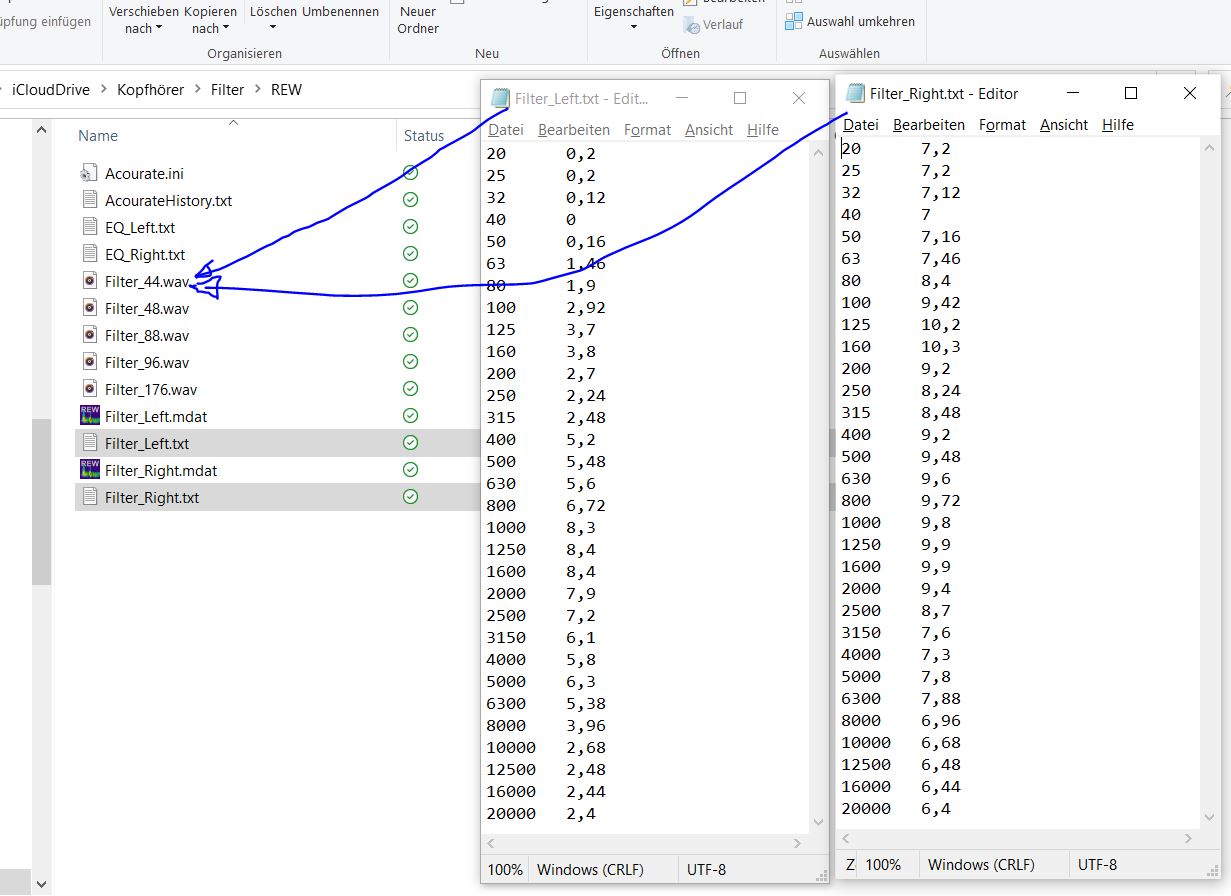Click the Filter_88.wav audio file icon
The image size is (1231, 896).
89,335
